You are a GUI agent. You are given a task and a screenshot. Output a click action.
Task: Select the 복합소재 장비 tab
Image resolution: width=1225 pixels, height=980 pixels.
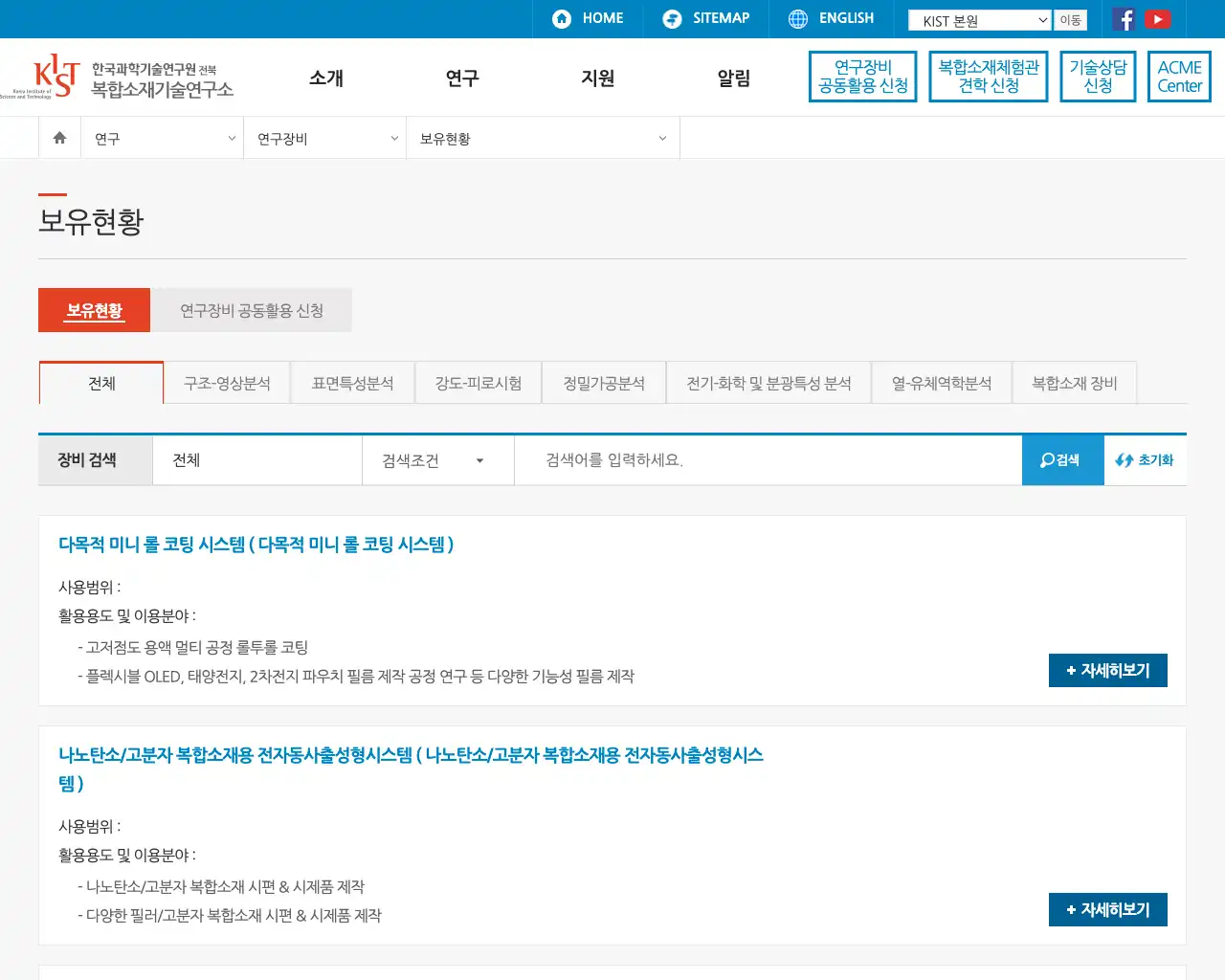[1074, 383]
